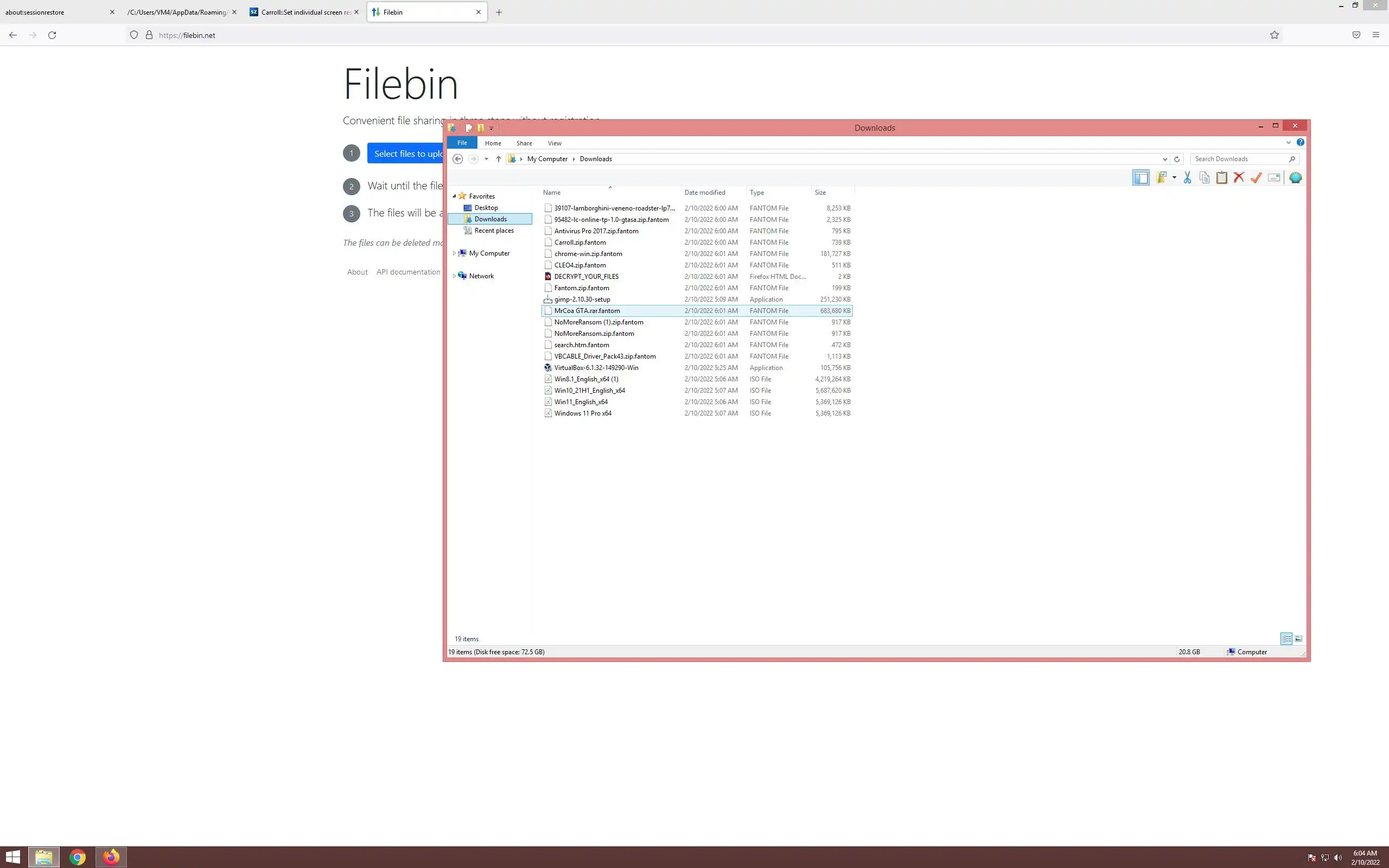Click the folder options icon
The height and width of the screenshot is (868, 1389).
click(x=1161, y=178)
